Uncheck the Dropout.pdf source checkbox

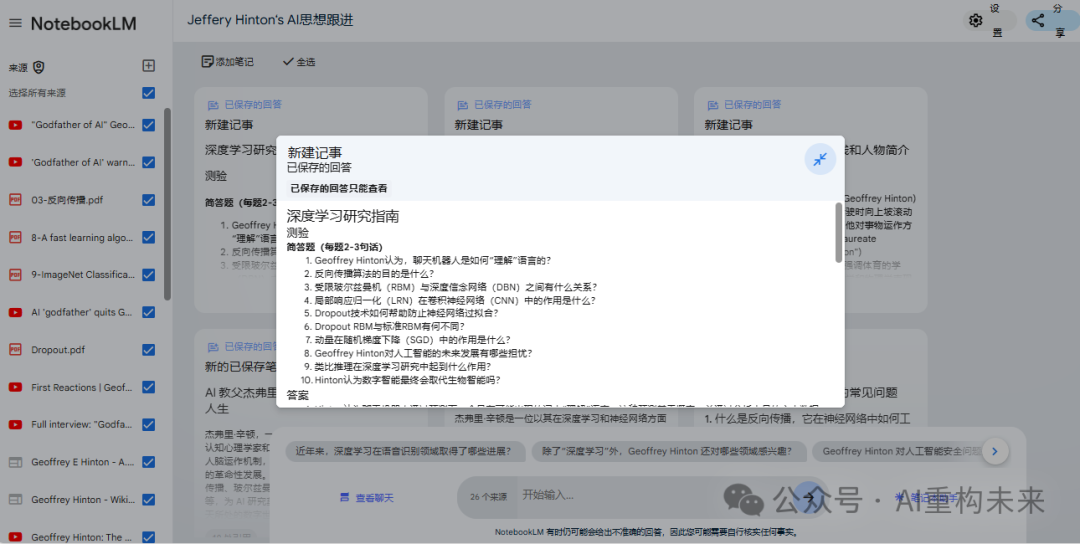[148, 350]
